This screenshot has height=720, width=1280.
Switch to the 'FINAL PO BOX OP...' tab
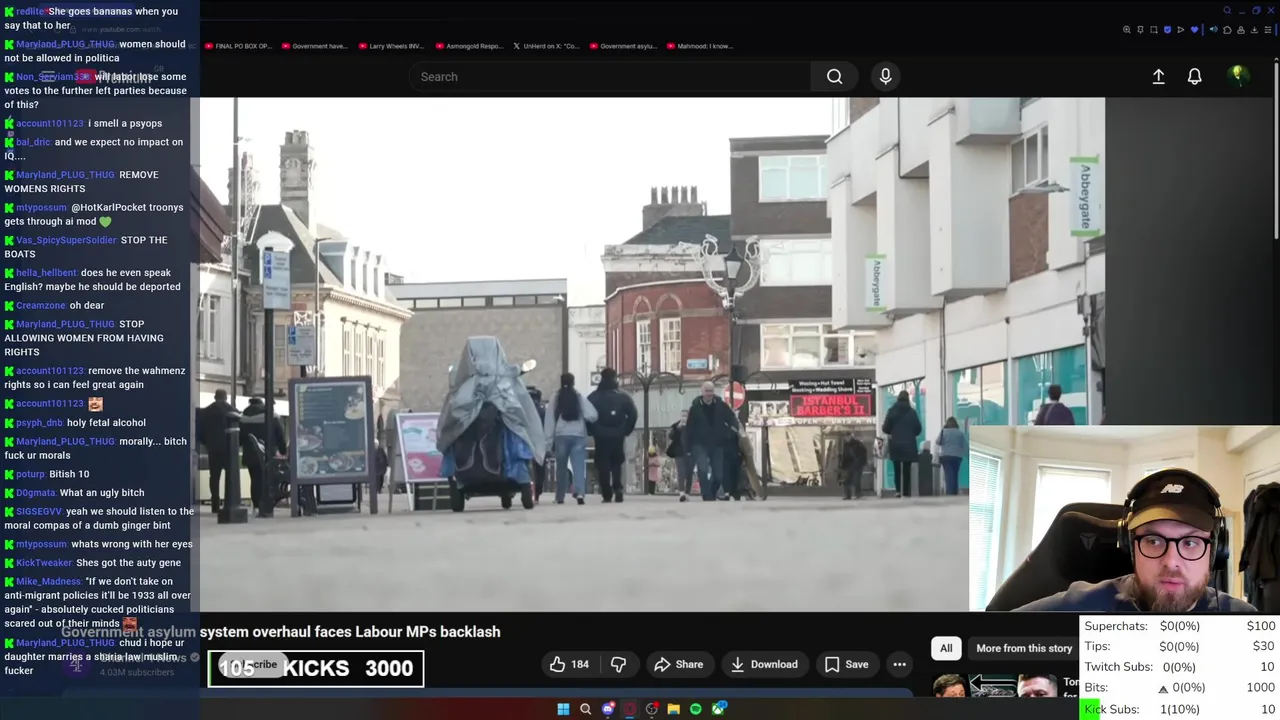coord(237,46)
